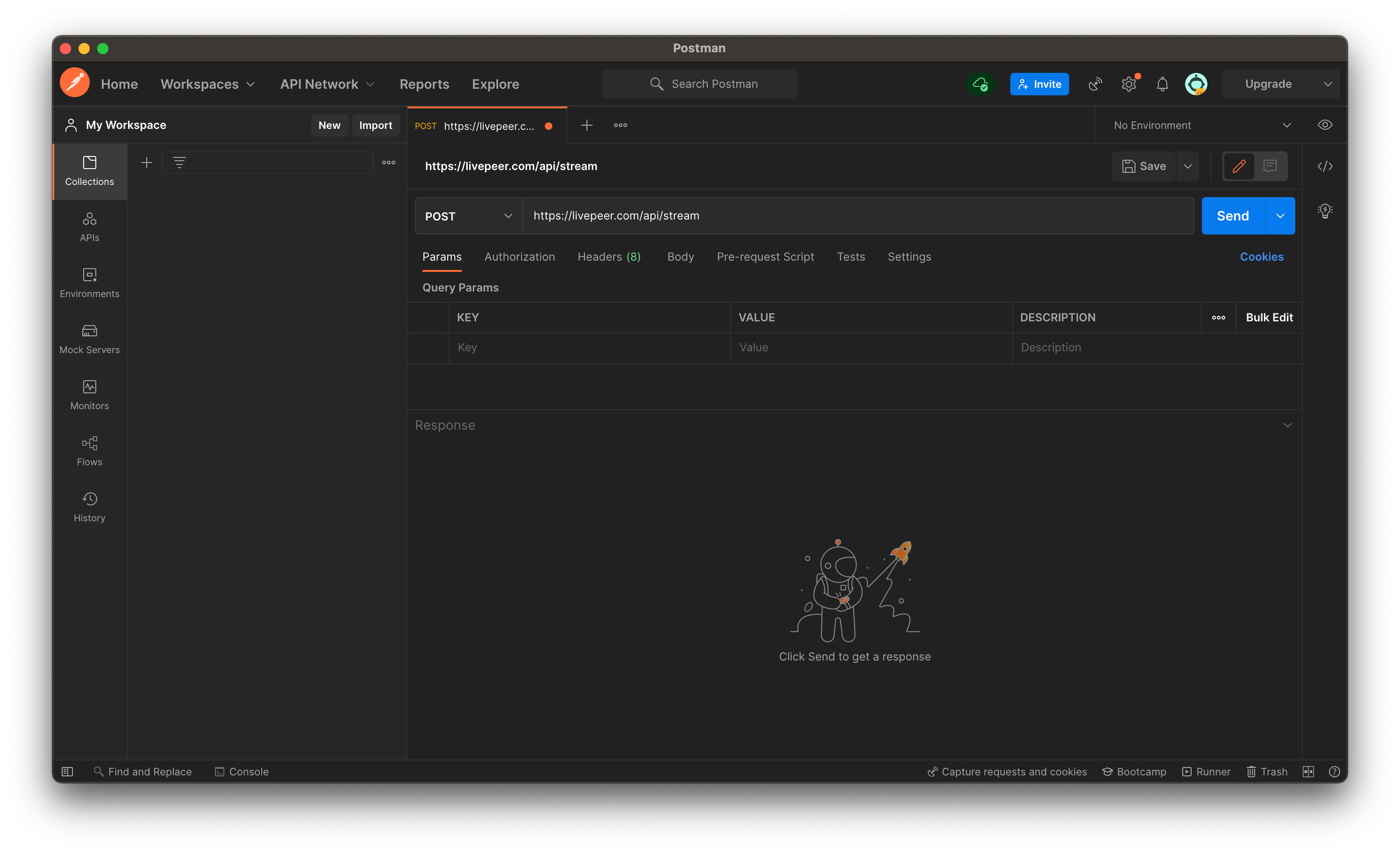
Task: Open History in the sidebar
Action: click(89, 508)
